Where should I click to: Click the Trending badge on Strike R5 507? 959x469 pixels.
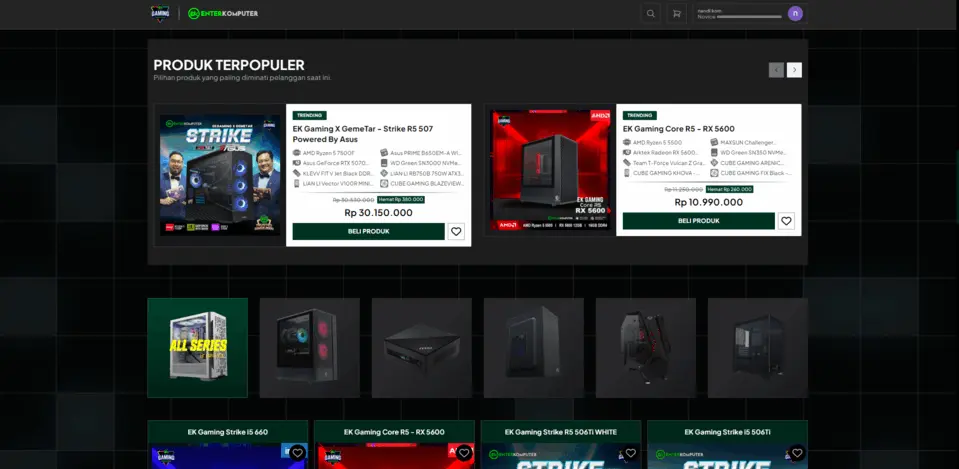(309, 115)
